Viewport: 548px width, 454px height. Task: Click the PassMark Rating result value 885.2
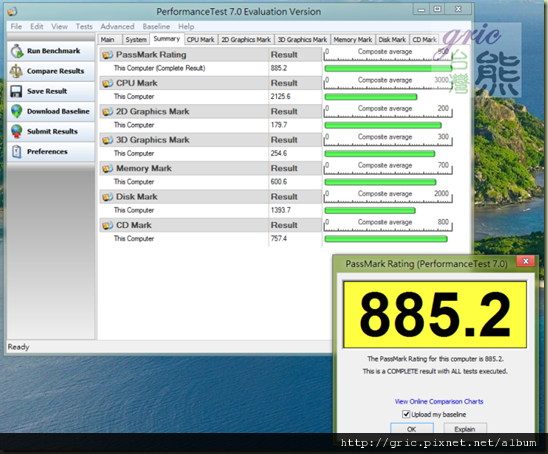click(279, 68)
